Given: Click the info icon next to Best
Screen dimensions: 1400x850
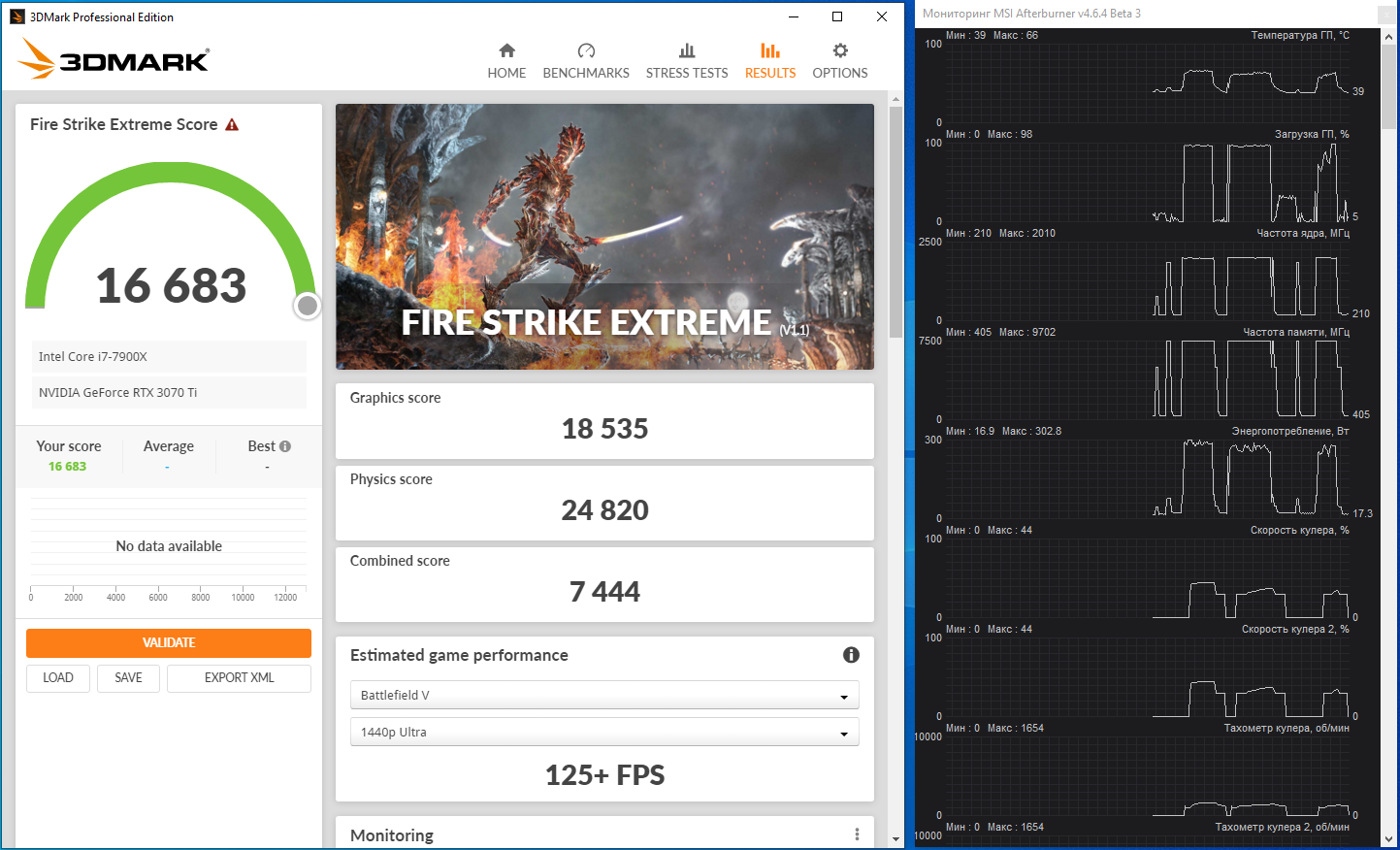Looking at the screenshot, I should [x=285, y=446].
